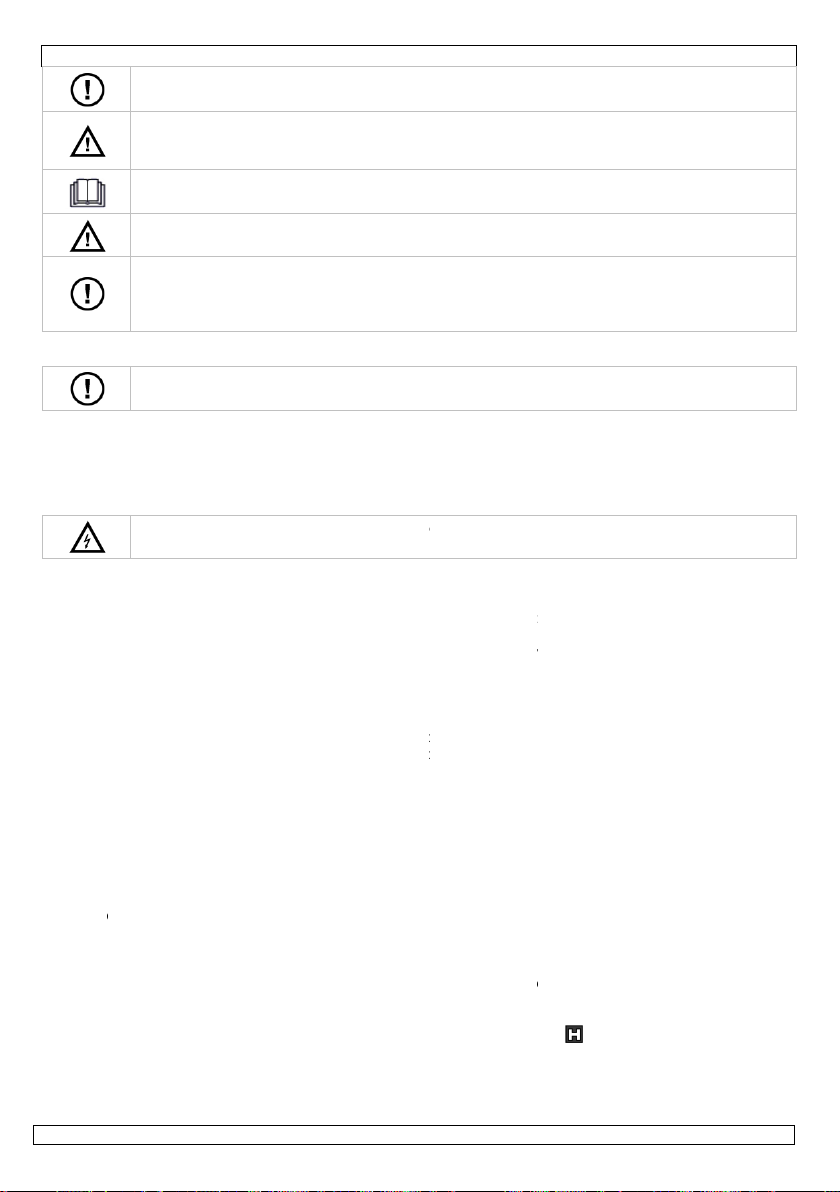Click the warning triangle below the book icon
This screenshot has width=840, height=1192.
[x=87, y=236]
